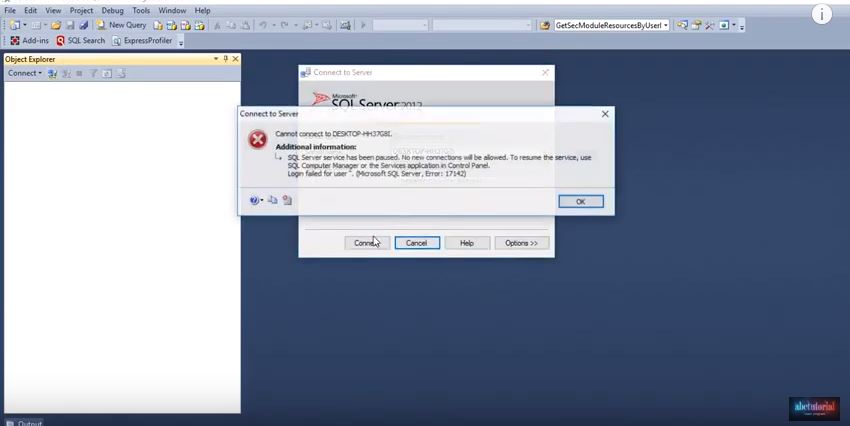The width and height of the screenshot is (850, 426).
Task: Expand the Add-ins toolbar overflow options
Action: (181, 42)
